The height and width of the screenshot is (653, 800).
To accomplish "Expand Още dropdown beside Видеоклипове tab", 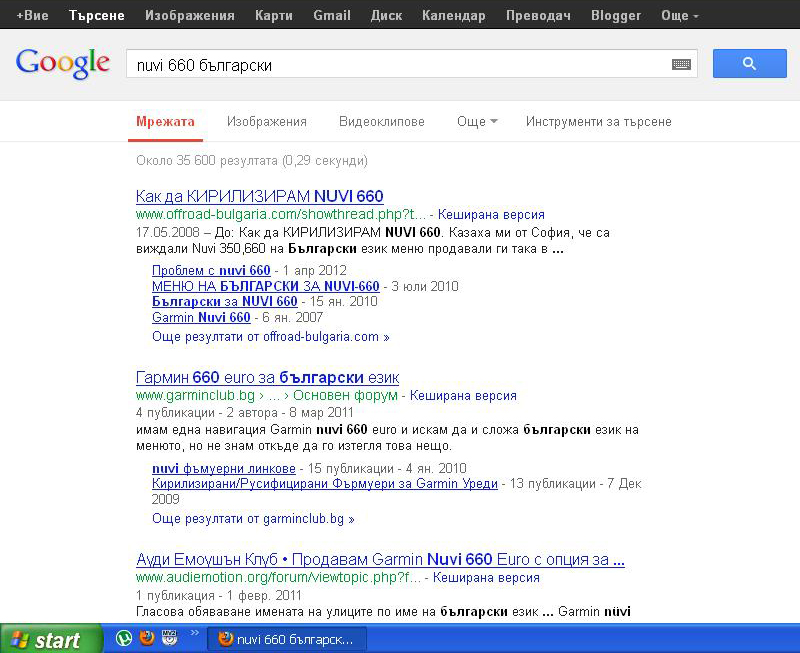I will pyautogui.click(x=477, y=121).
